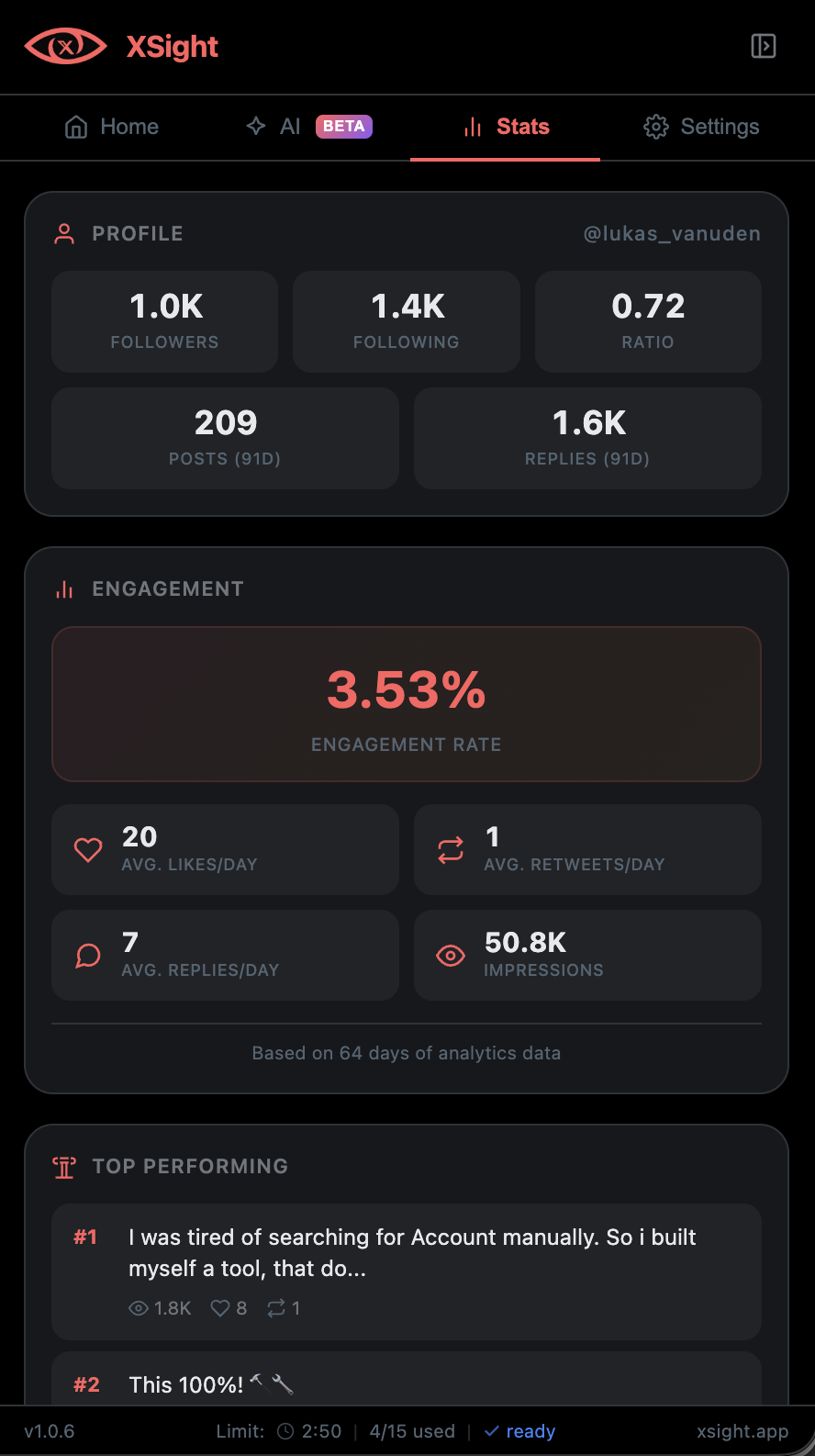This screenshot has height=1456, width=815.
Task: Open the AI BETA section
Action: (x=307, y=127)
